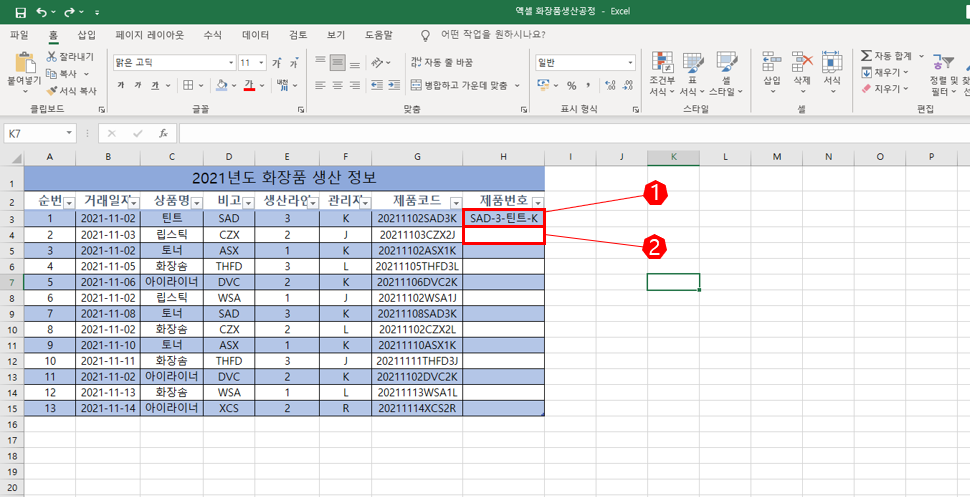
Task: Click the Undo arrow icon
Action: pos(41,12)
